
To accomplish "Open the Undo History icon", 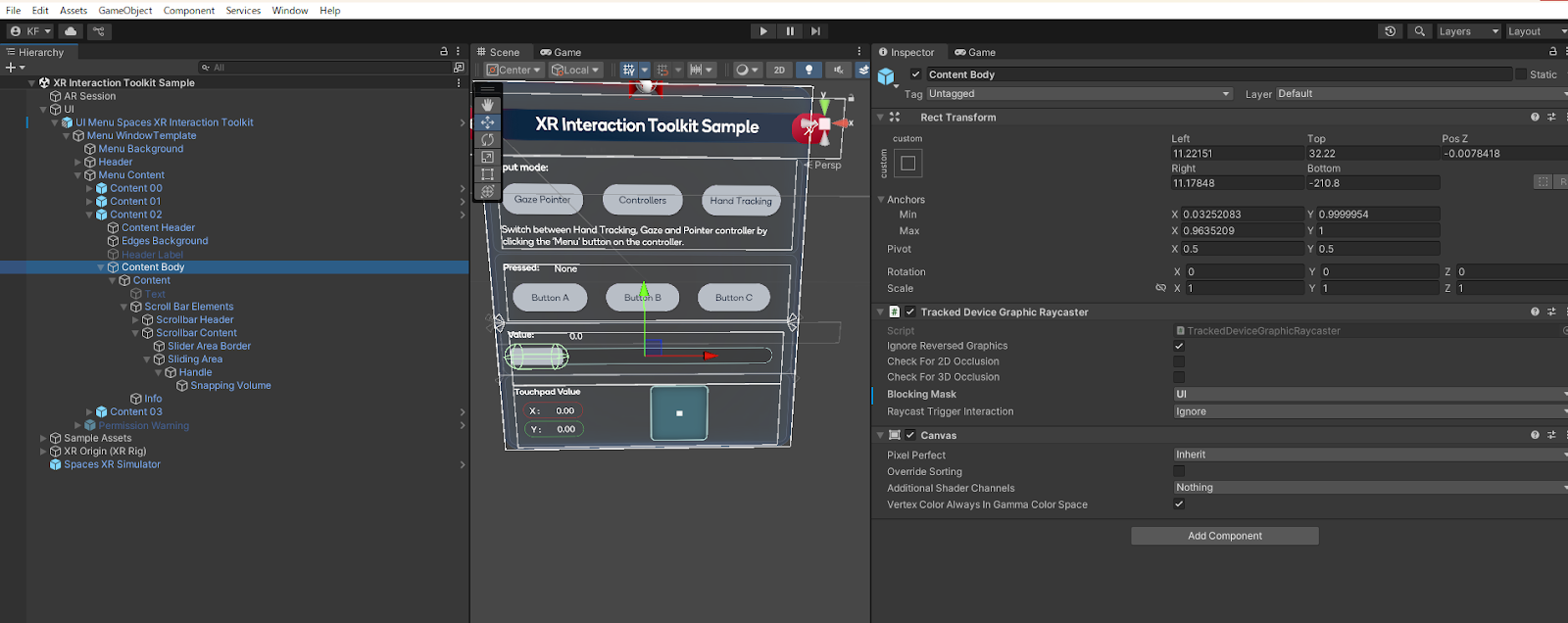I will (x=1390, y=31).
